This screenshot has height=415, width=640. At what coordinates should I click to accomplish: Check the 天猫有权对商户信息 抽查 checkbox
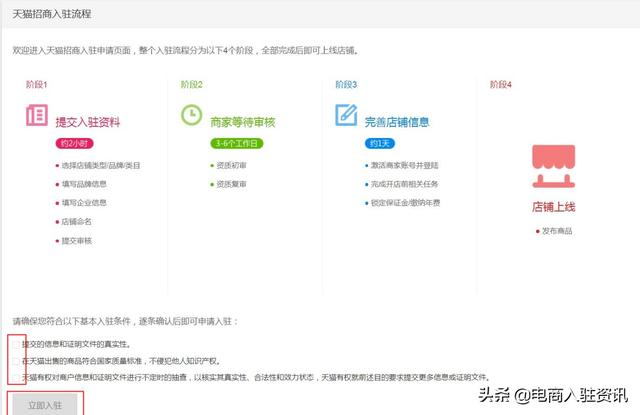16,378
